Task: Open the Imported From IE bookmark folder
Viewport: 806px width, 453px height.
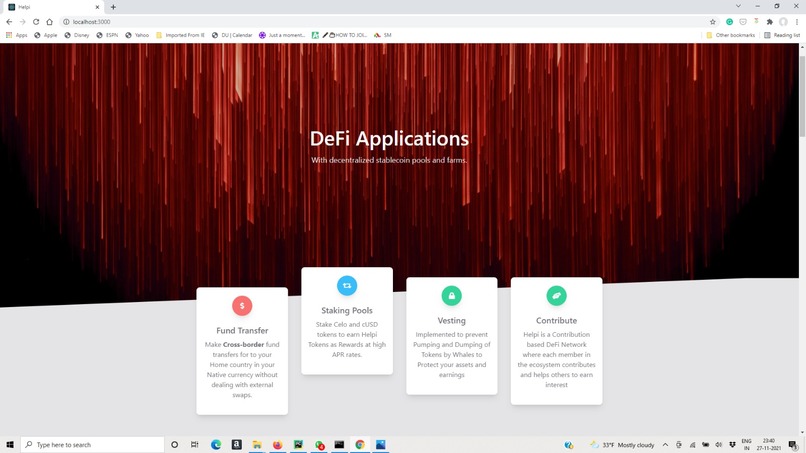Action: [180, 35]
